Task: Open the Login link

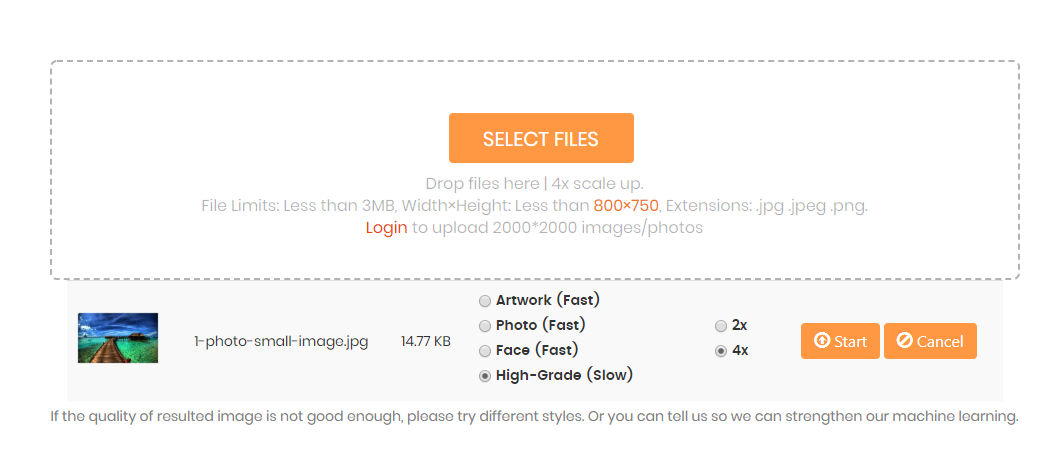Action: pyautogui.click(x=386, y=227)
